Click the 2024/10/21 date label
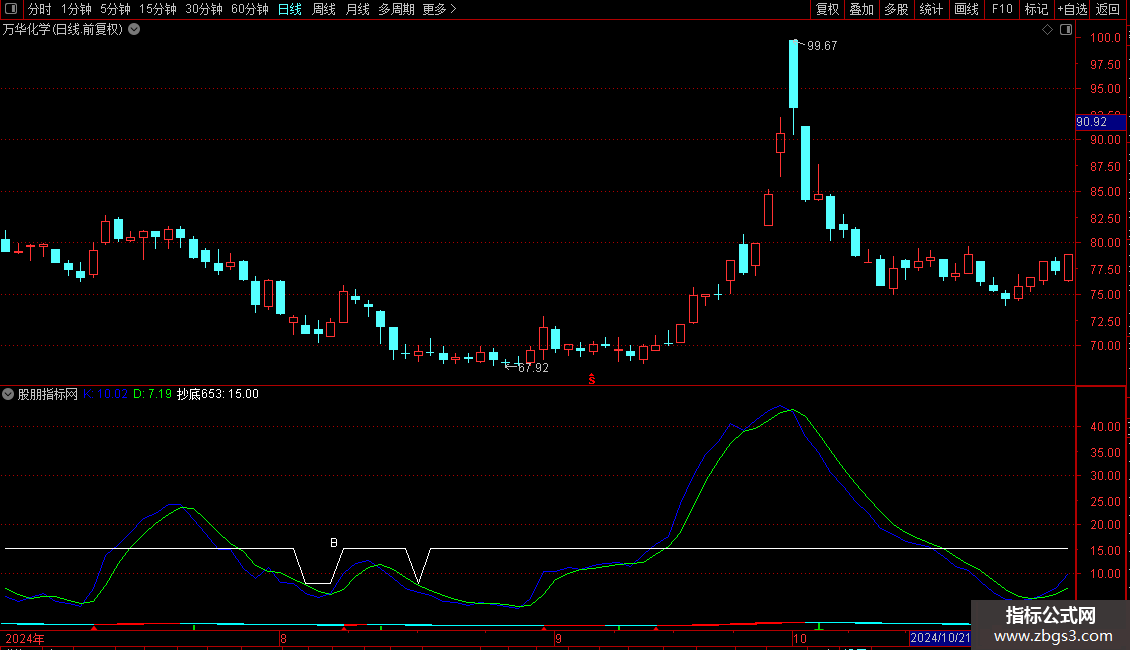 [x=940, y=638]
